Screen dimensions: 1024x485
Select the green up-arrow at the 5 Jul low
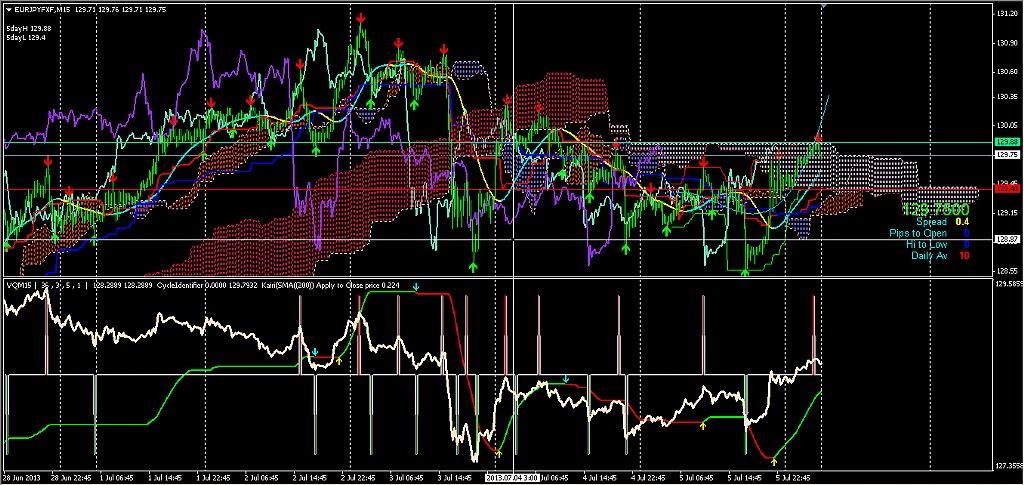[x=744, y=272]
